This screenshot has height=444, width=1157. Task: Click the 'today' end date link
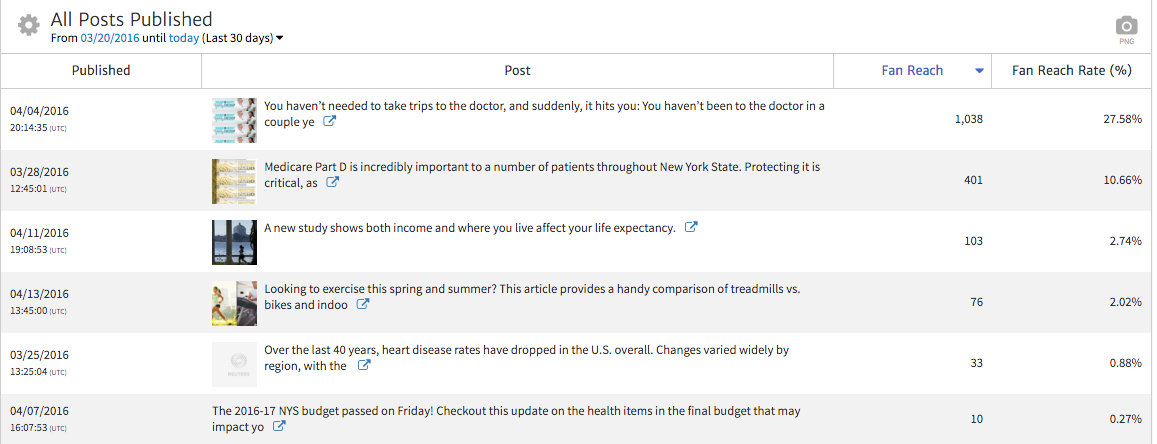(x=184, y=38)
